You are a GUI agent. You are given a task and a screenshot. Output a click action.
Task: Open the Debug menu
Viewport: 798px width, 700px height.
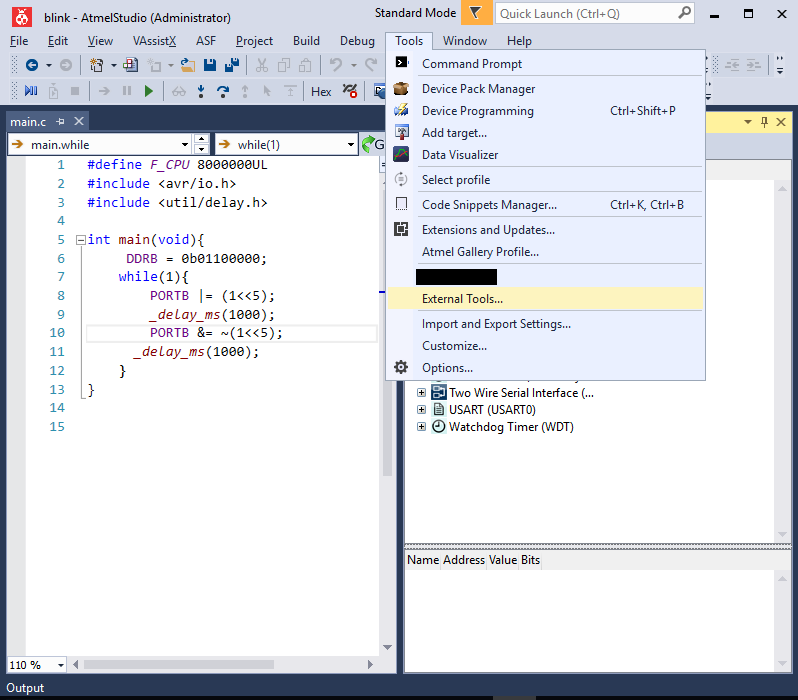coord(357,41)
